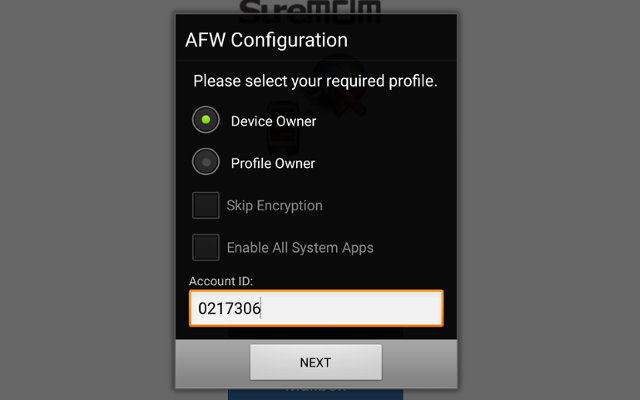Tick the Enable All System Apps checkbox
Image resolution: width=640 pixels, height=400 pixels.
pos(206,247)
